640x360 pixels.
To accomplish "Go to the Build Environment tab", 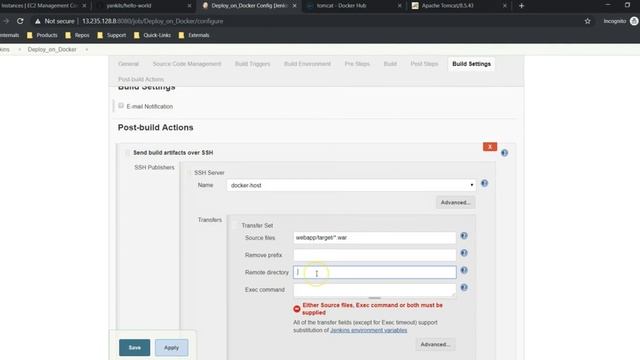I will pos(307,64).
